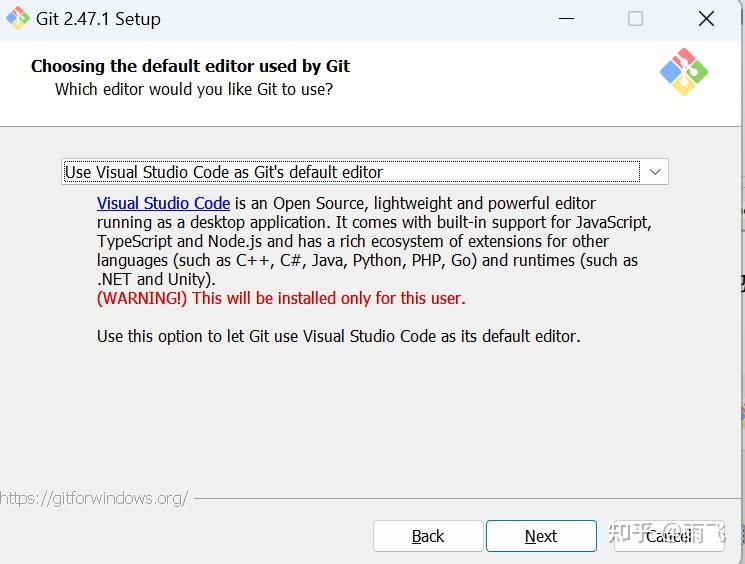Viewport: 745px width, 564px height.
Task: Click the red WARNING message text
Action: click(x=281, y=298)
